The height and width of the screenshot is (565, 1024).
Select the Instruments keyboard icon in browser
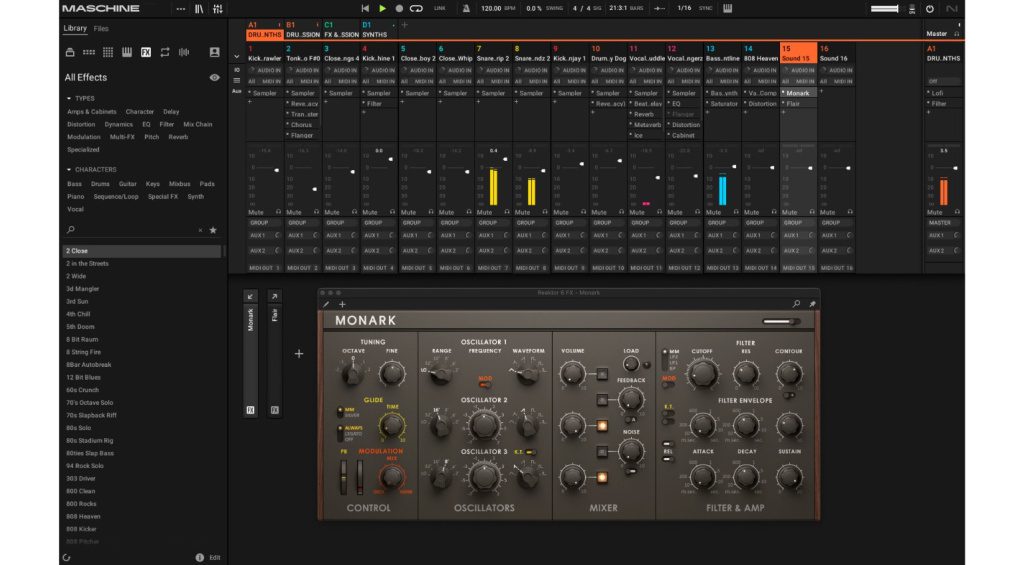[127, 52]
